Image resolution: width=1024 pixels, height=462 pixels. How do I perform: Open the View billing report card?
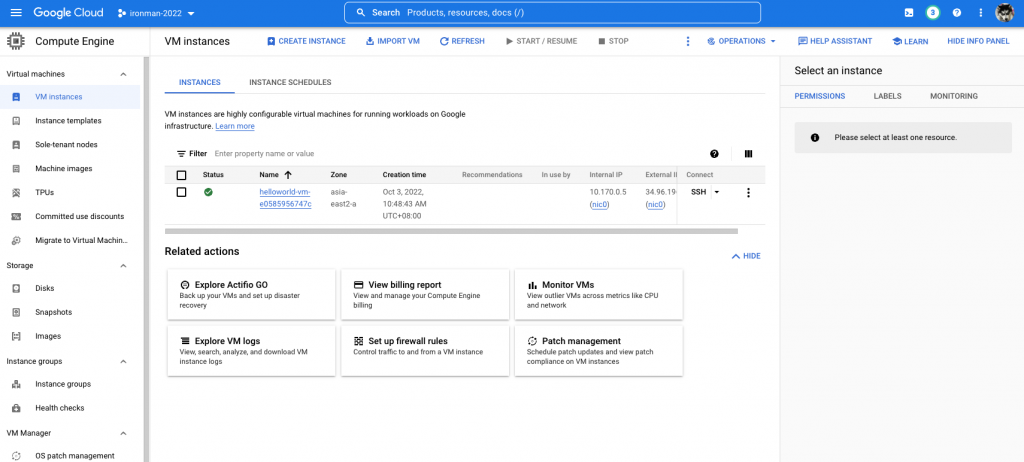pos(425,295)
